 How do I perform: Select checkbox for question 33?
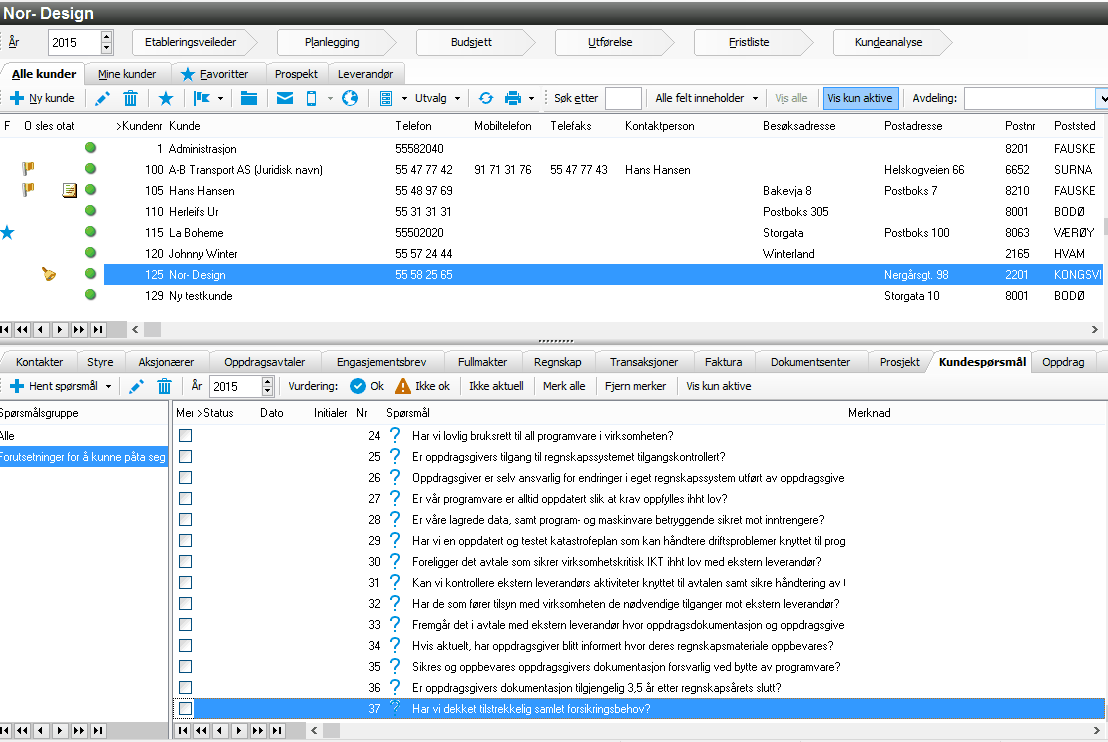point(185,625)
